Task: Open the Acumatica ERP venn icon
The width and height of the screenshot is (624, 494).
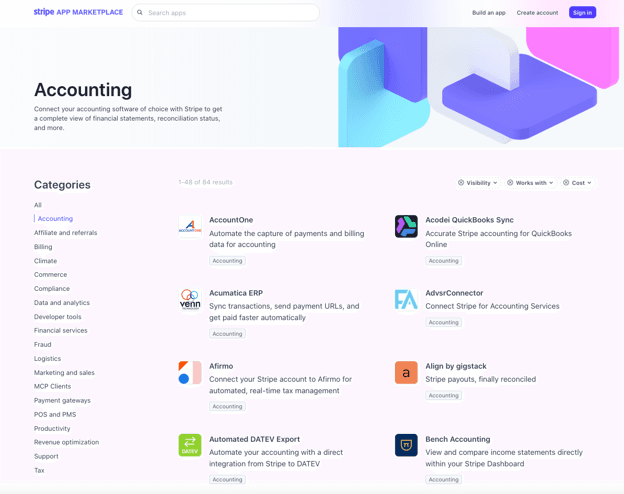Action: [x=190, y=299]
